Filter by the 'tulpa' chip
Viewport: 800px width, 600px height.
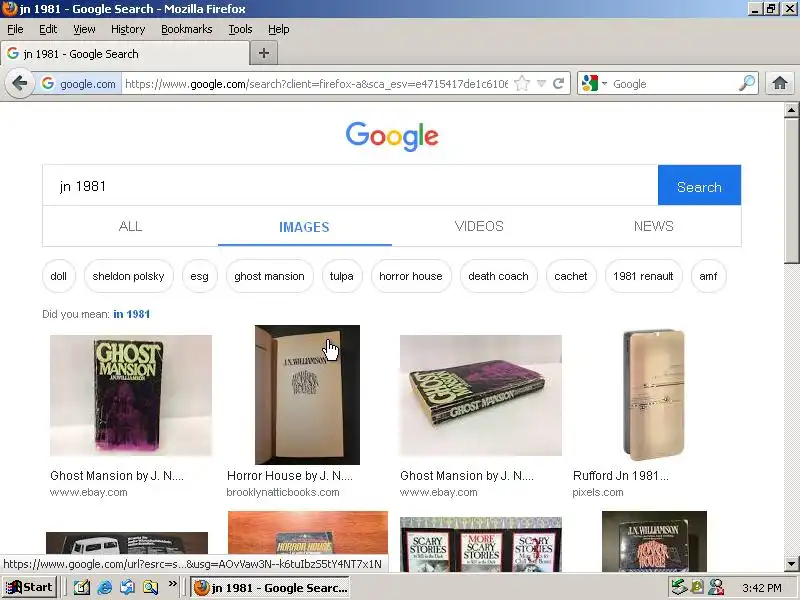click(x=342, y=276)
